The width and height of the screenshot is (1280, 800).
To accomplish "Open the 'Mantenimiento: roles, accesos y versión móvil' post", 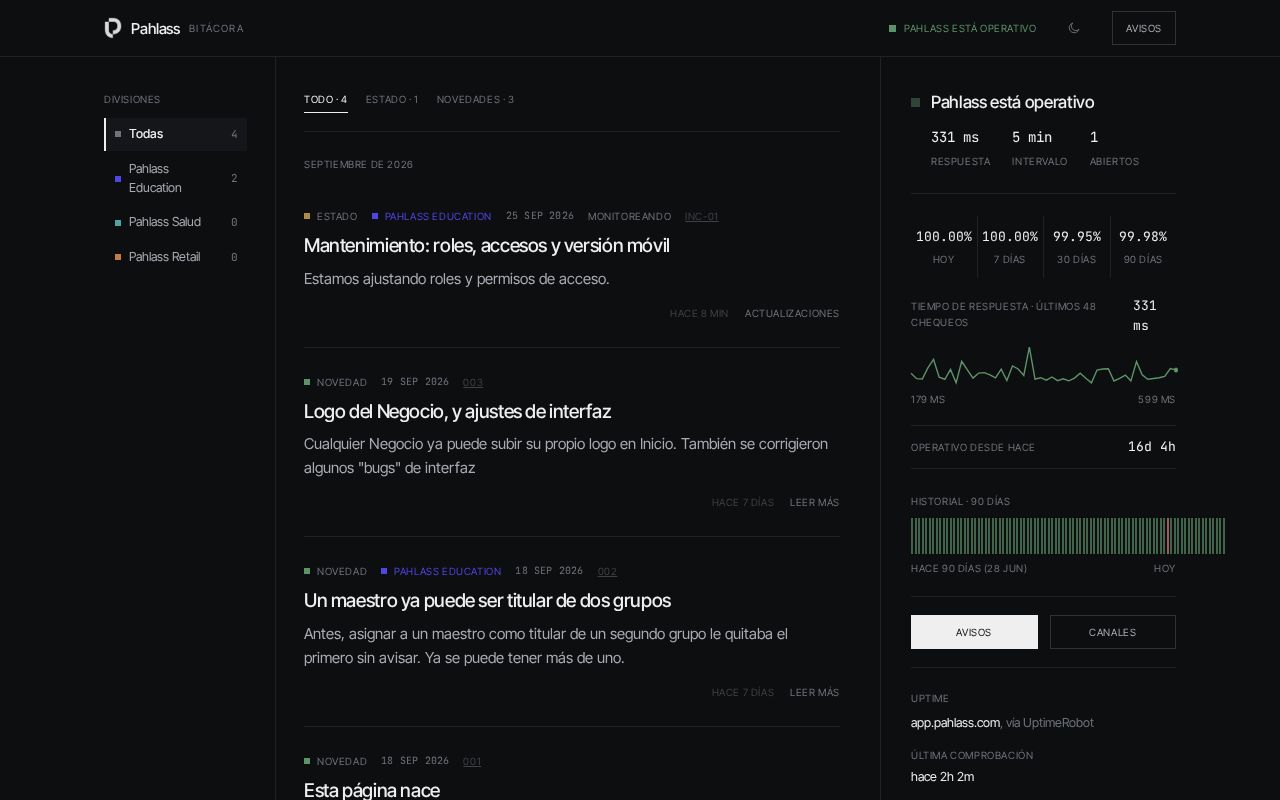I will point(486,245).
